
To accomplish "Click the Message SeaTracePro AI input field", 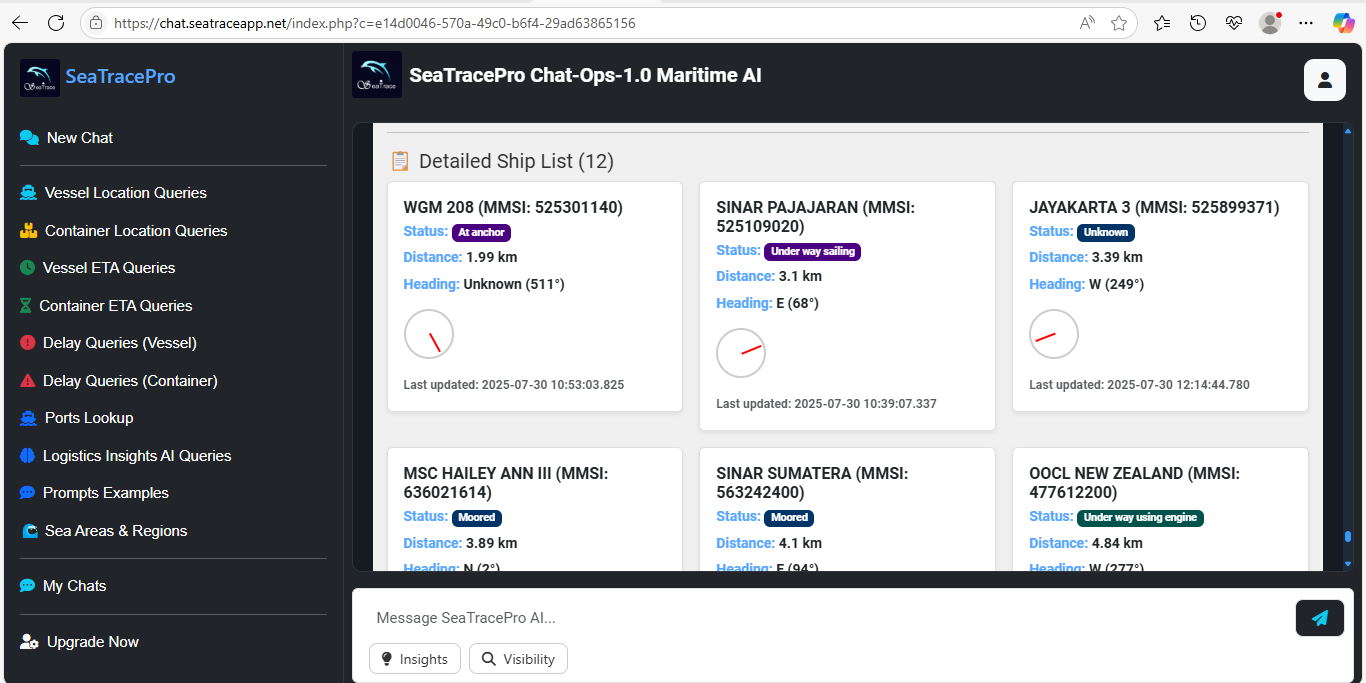I will tap(826, 618).
